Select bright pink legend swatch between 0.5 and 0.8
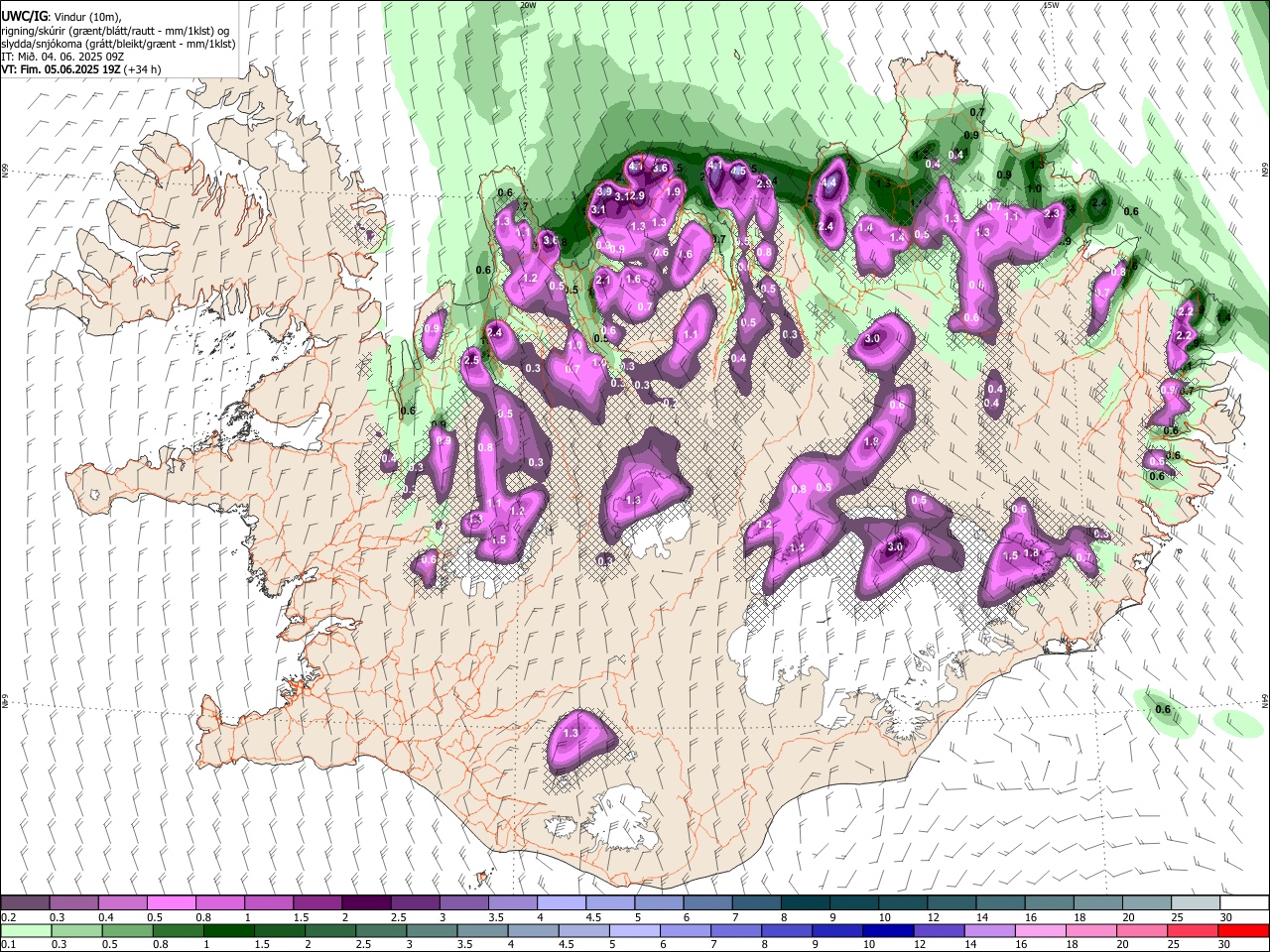1270x952 pixels. tap(171, 903)
